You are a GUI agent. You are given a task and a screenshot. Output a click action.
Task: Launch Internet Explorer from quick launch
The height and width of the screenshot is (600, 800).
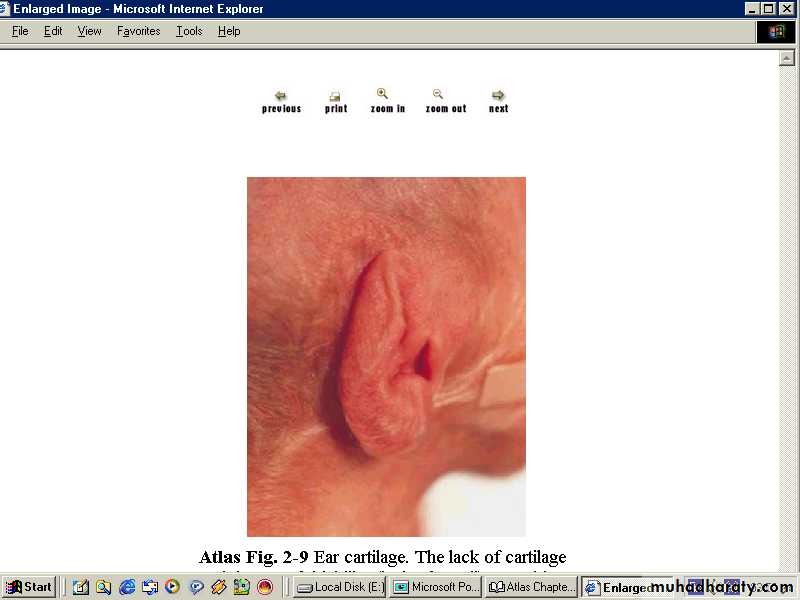[x=126, y=587]
